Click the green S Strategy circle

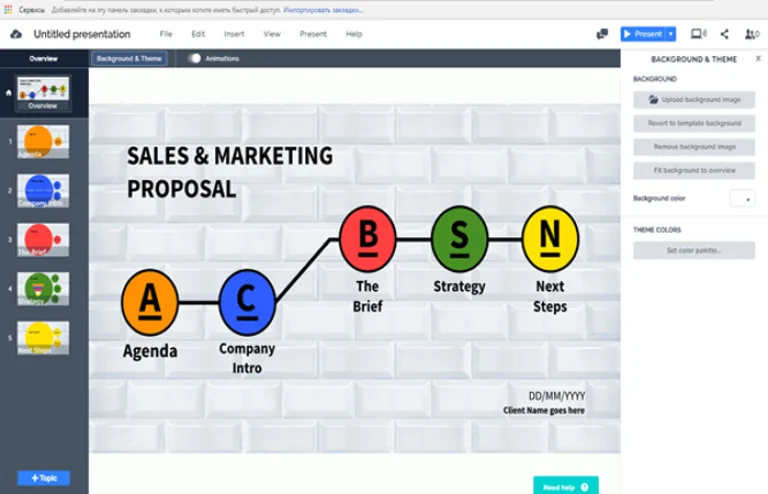click(459, 239)
